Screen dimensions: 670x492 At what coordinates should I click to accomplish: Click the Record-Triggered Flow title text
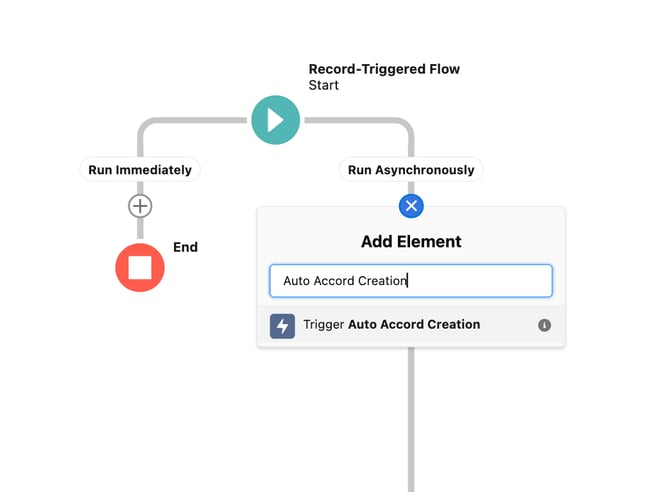[x=384, y=69]
